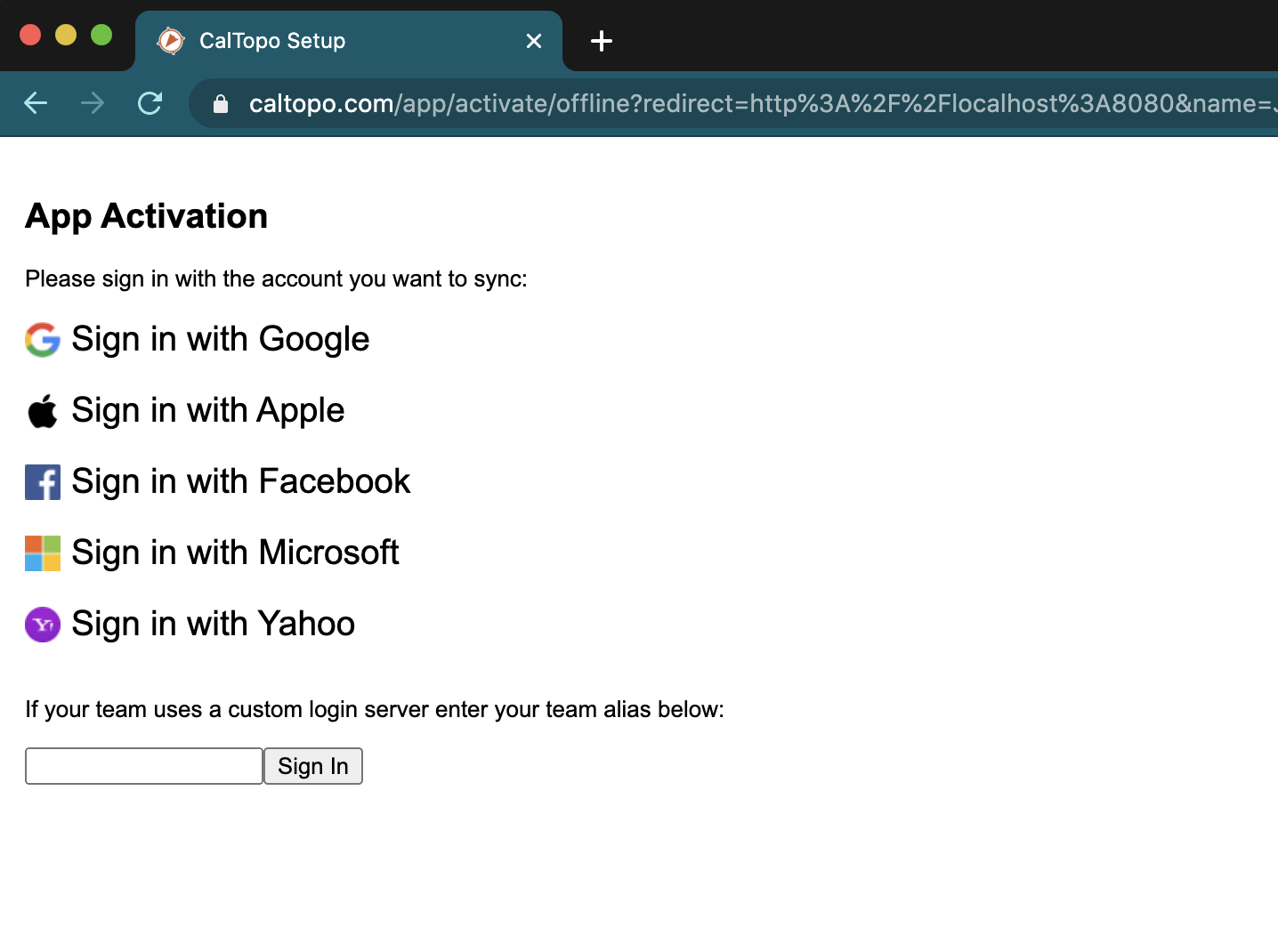Click the Apple logo icon
Image resolution: width=1278 pixels, height=952 pixels.
(43, 411)
